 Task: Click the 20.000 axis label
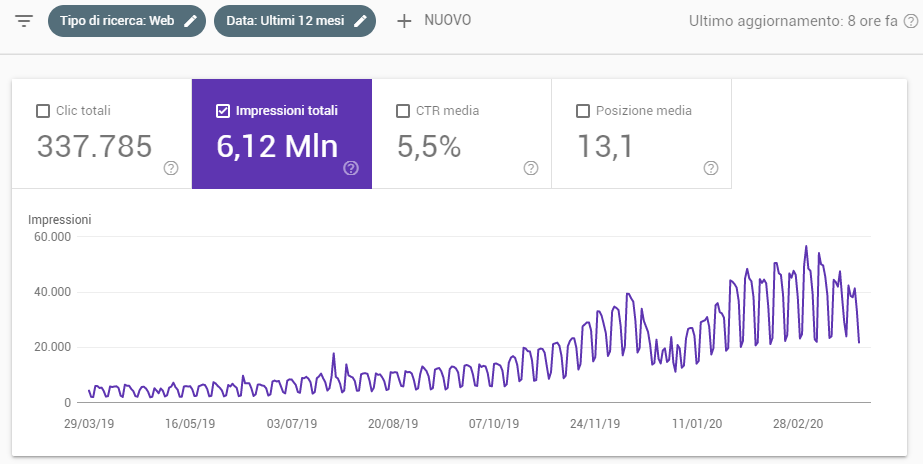[52, 347]
